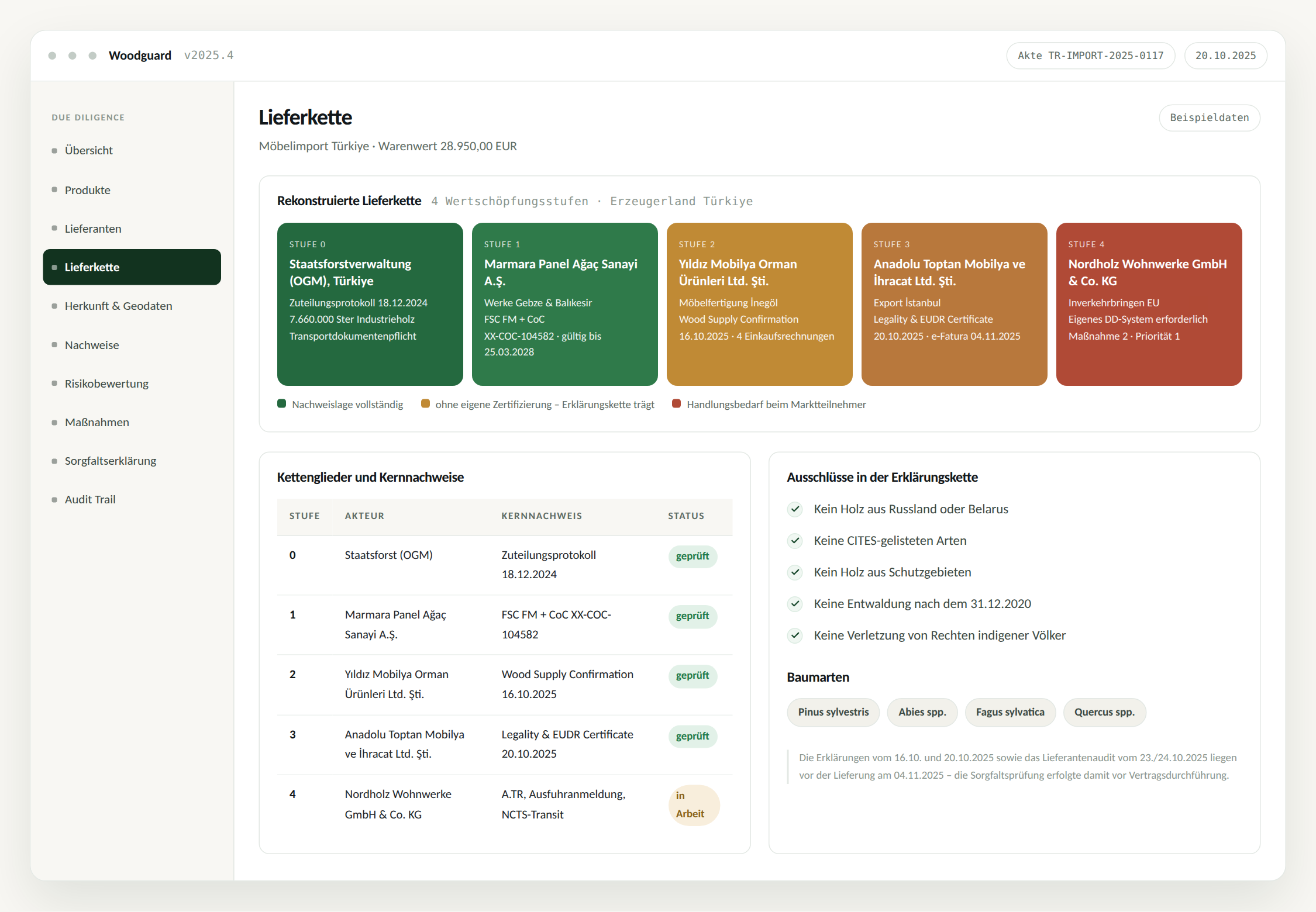Click Woodguard app title
The height and width of the screenshot is (912, 1316).
pos(140,56)
